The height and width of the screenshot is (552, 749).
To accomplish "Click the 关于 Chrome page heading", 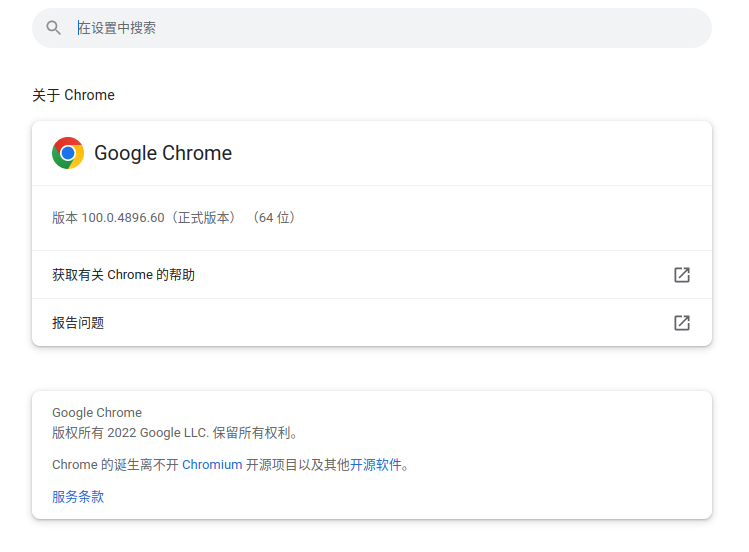I will click(73, 95).
